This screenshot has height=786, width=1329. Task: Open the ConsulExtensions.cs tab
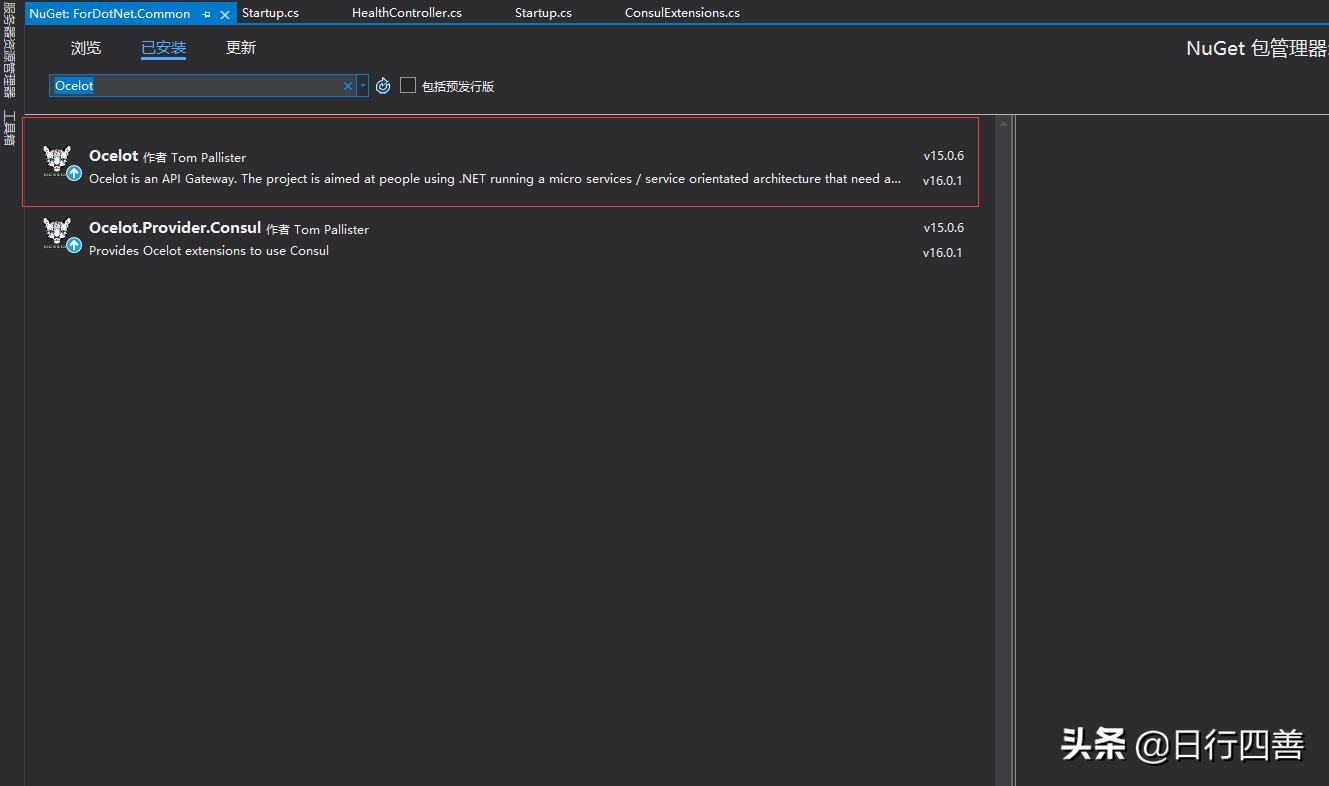click(x=682, y=13)
